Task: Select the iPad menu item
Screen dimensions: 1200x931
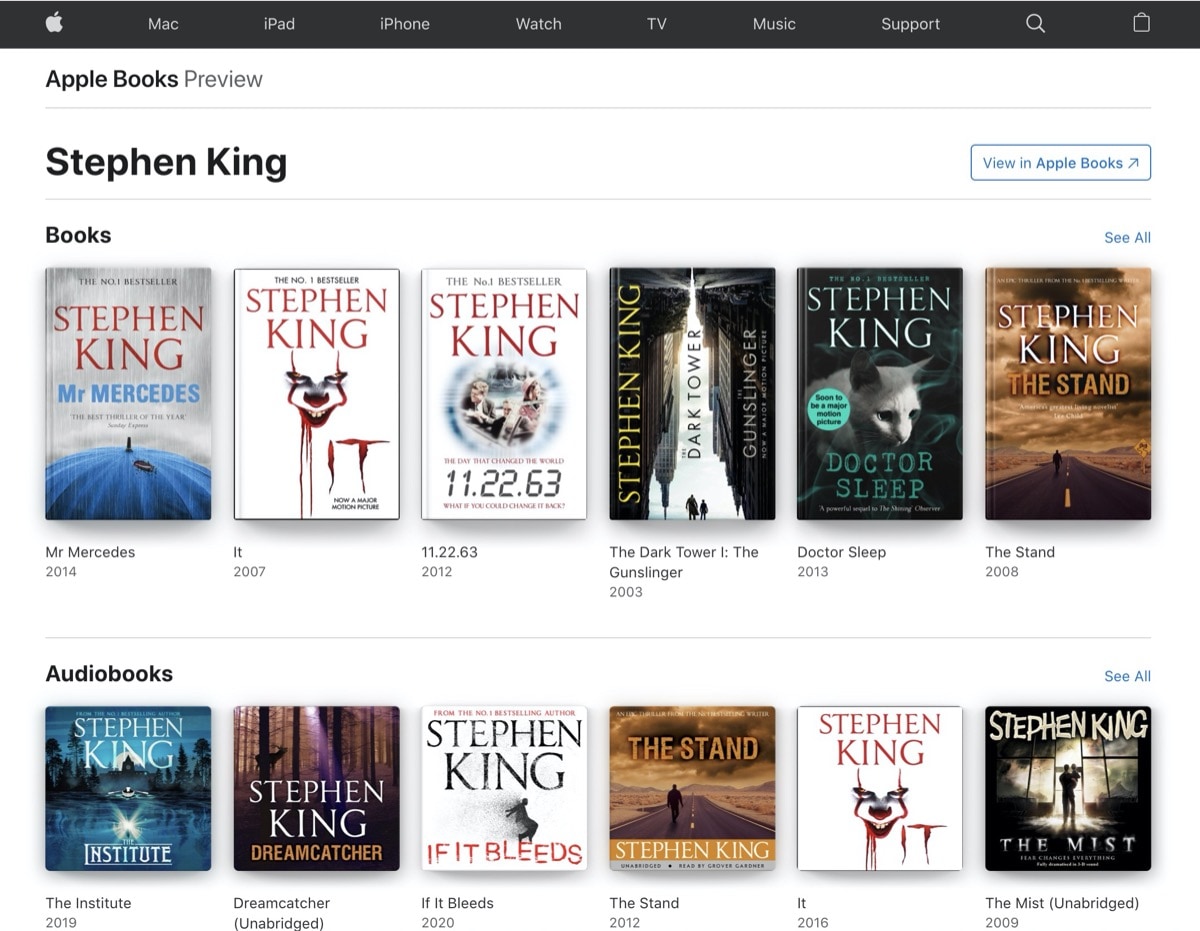Action: 279,24
